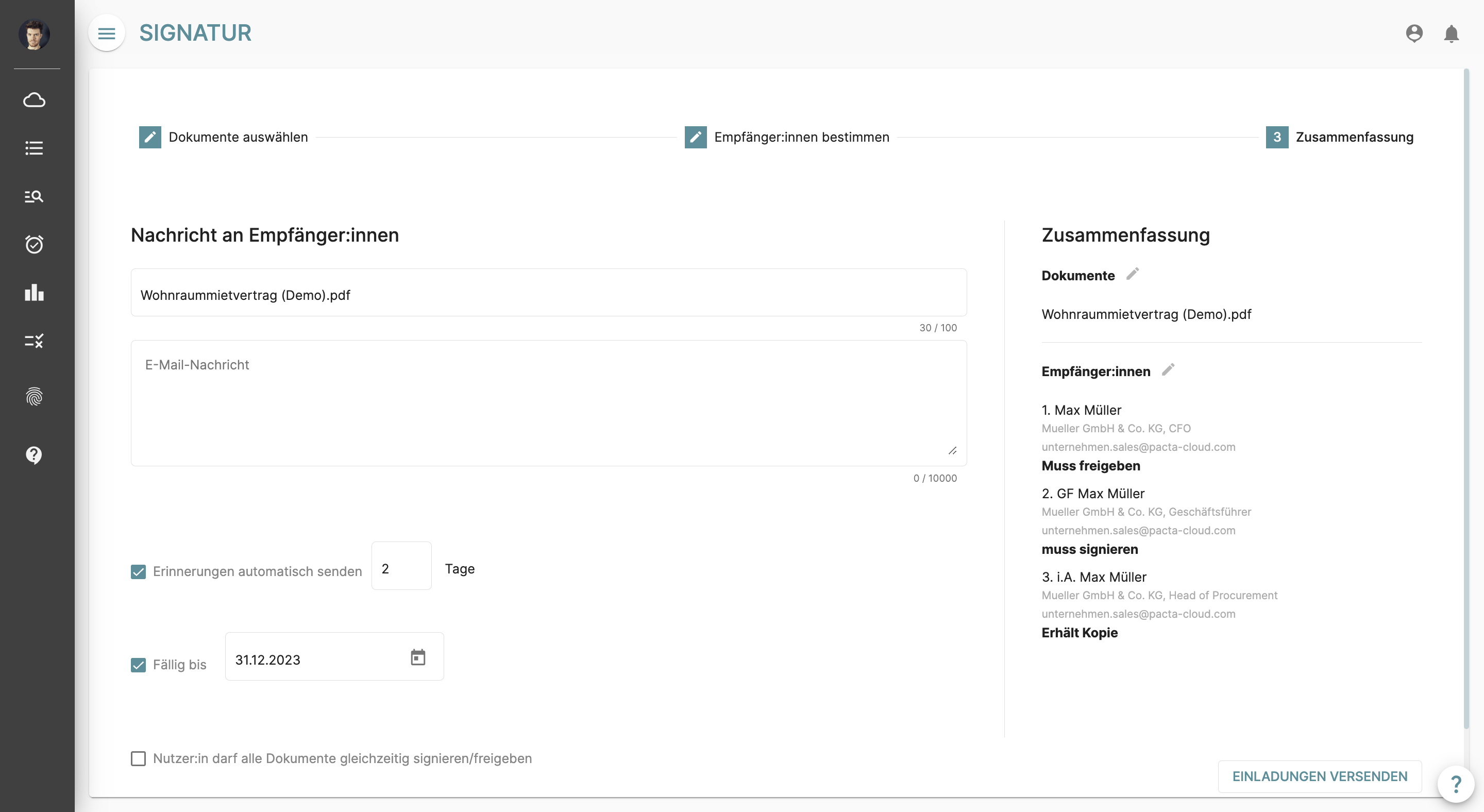Image resolution: width=1484 pixels, height=812 pixels.
Task: Toggle the hamburger menu button
Action: click(x=107, y=33)
